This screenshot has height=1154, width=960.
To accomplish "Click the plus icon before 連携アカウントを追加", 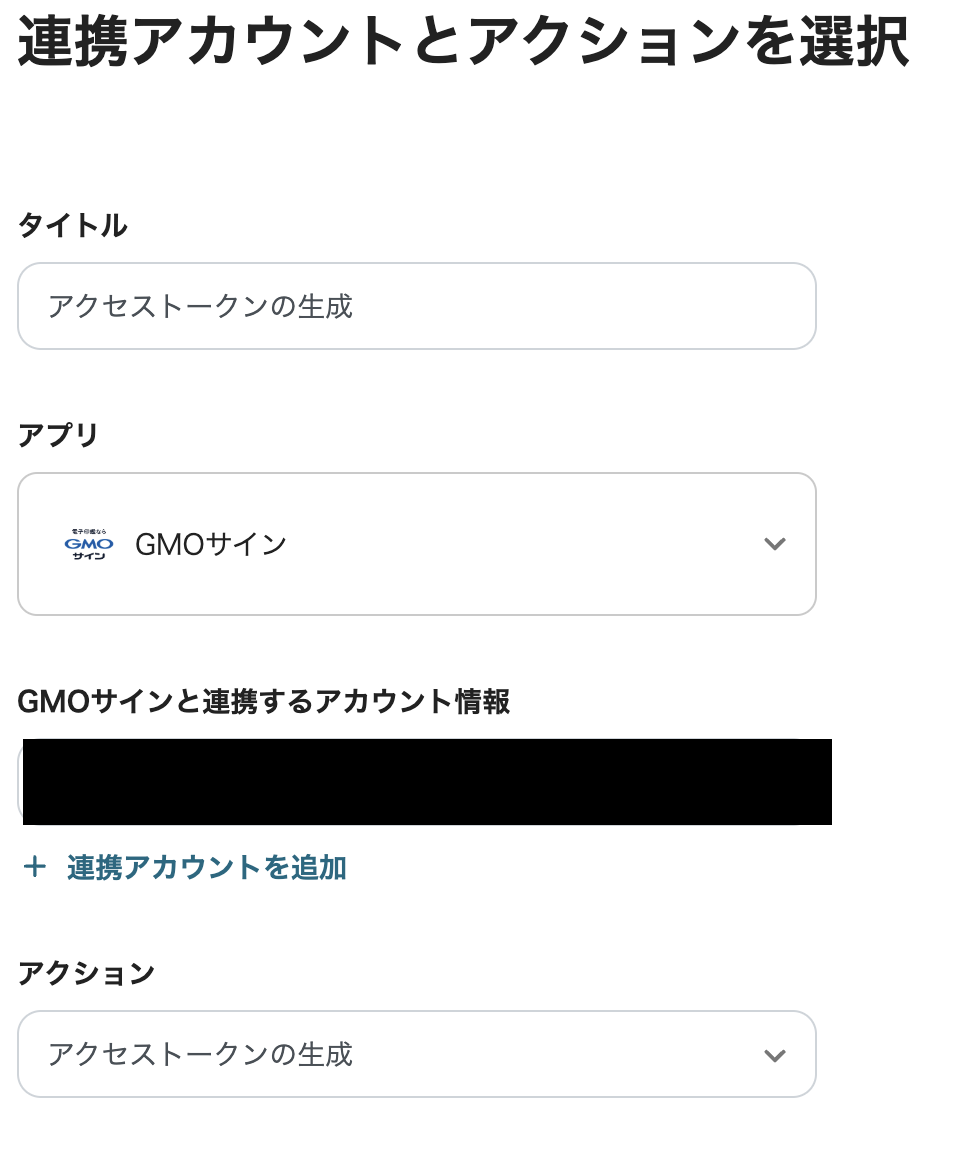I will [35, 867].
